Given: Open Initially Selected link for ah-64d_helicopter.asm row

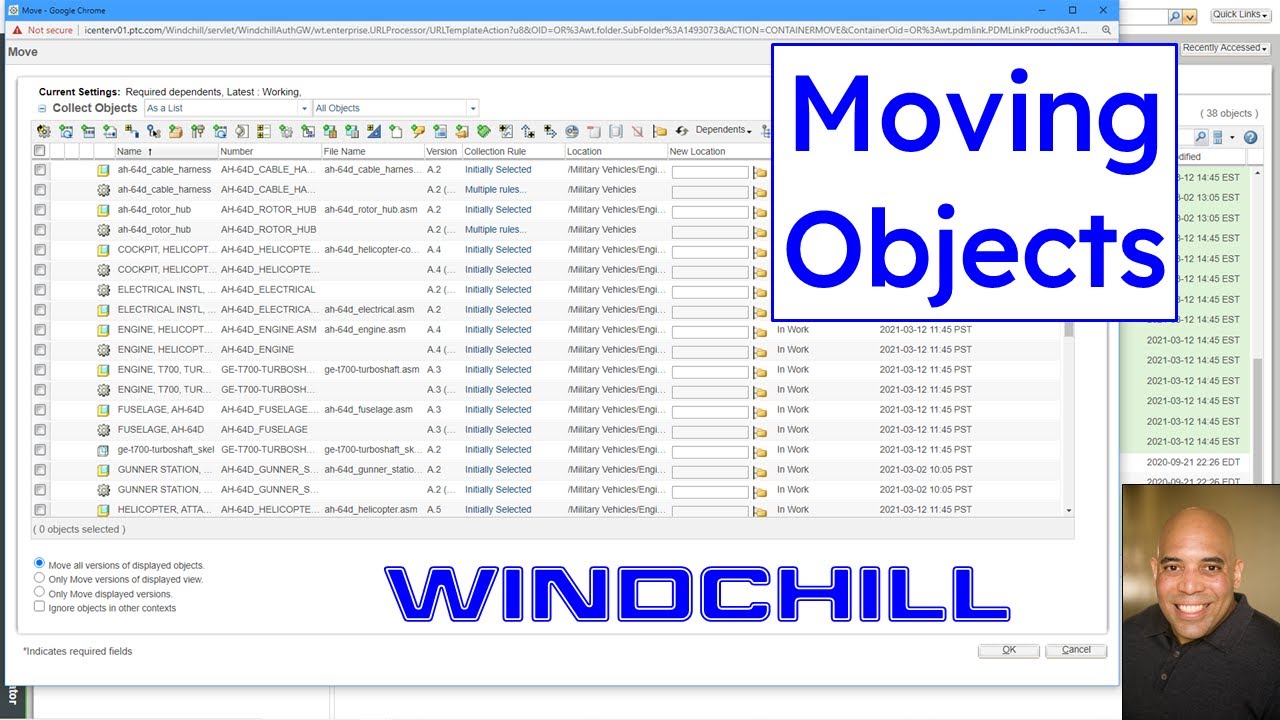Looking at the screenshot, I should [498, 510].
